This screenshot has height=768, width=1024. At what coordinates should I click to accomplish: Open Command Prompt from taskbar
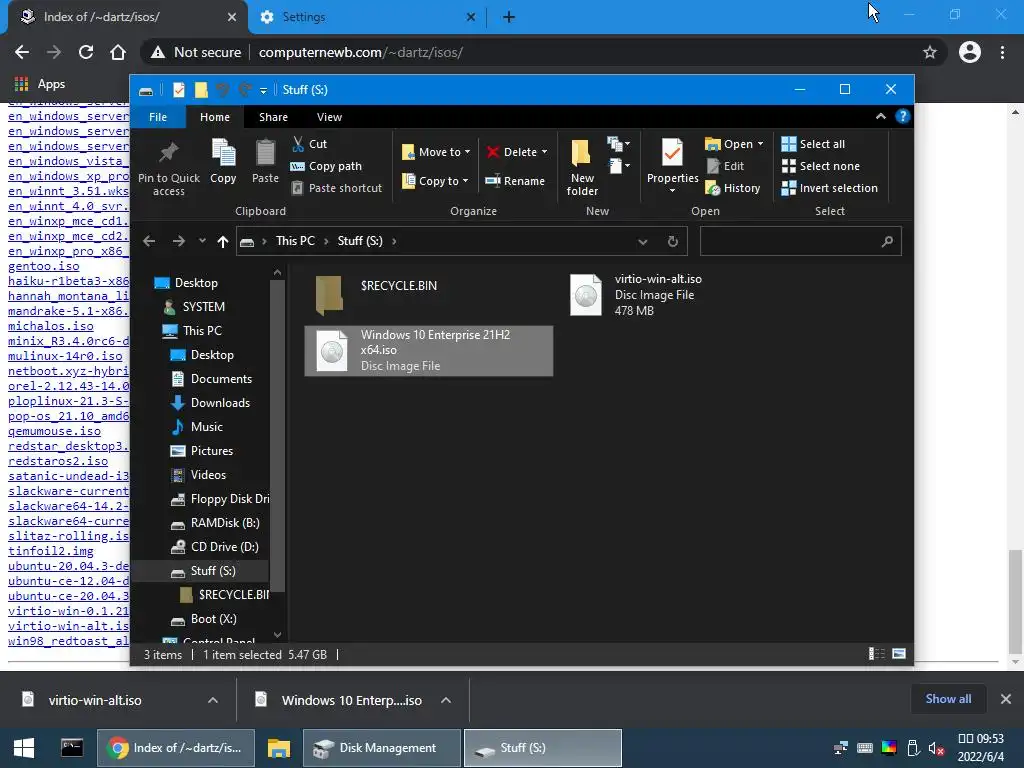click(x=71, y=748)
